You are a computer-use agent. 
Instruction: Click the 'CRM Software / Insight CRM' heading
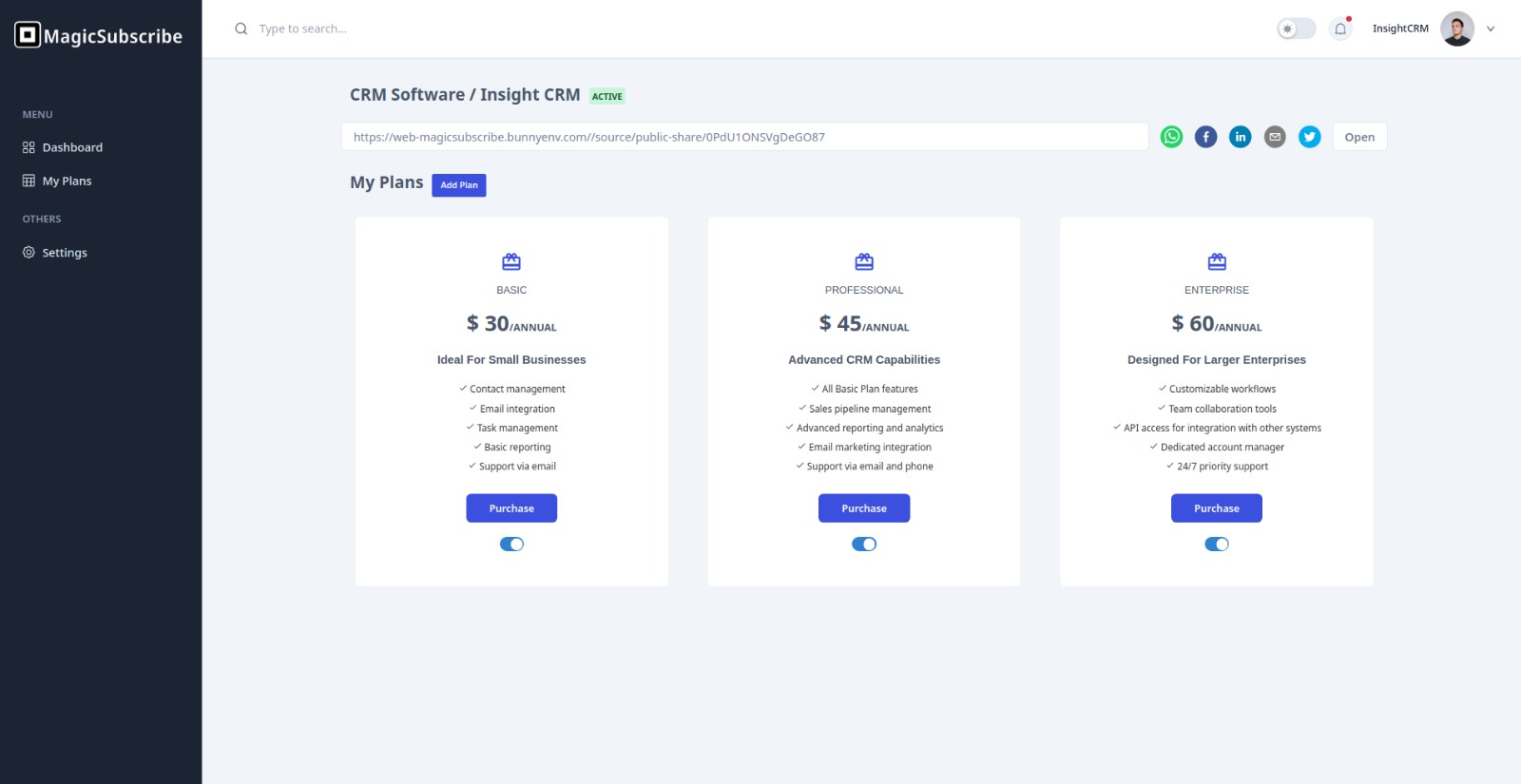coord(465,95)
